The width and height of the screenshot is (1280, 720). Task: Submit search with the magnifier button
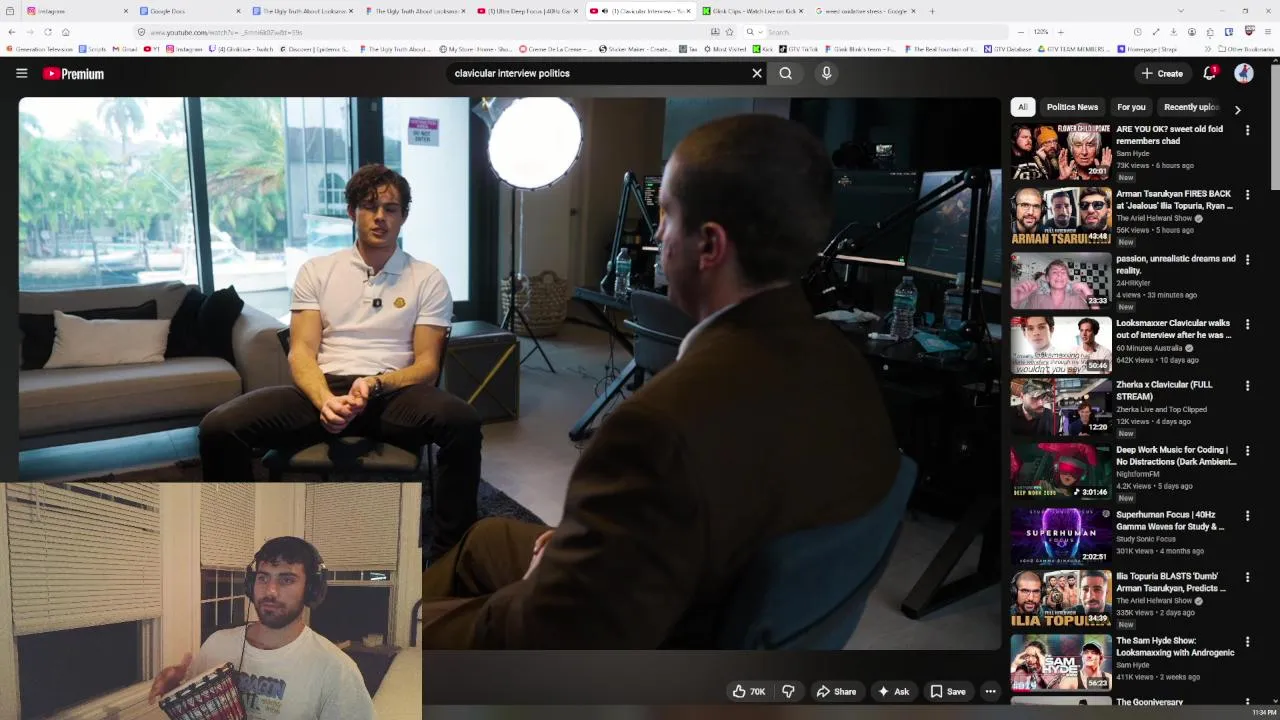[786, 73]
